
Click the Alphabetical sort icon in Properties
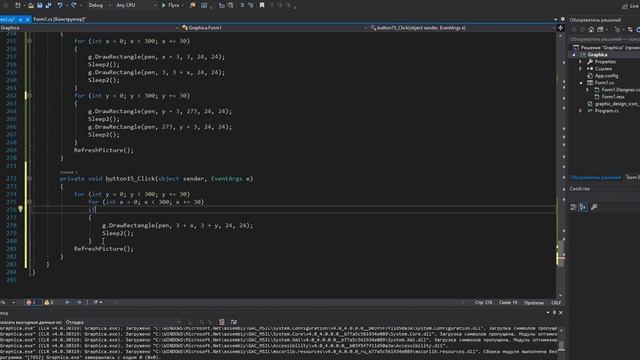click(583, 207)
